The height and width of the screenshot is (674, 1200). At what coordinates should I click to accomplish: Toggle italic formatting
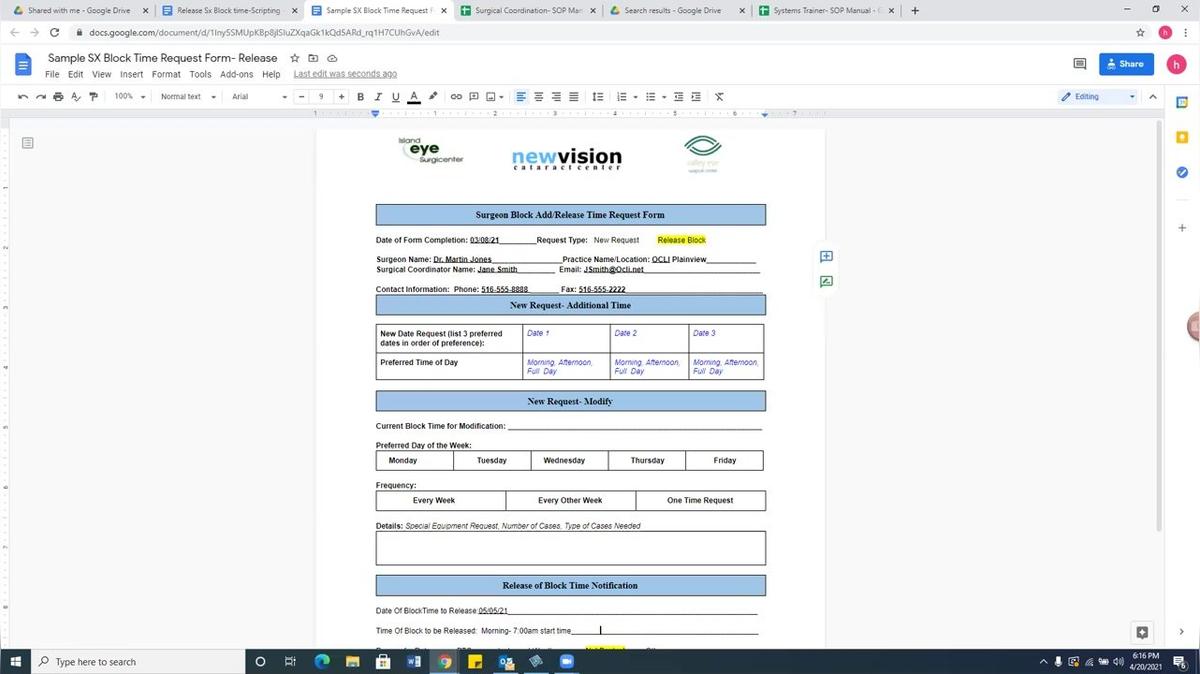[377, 96]
